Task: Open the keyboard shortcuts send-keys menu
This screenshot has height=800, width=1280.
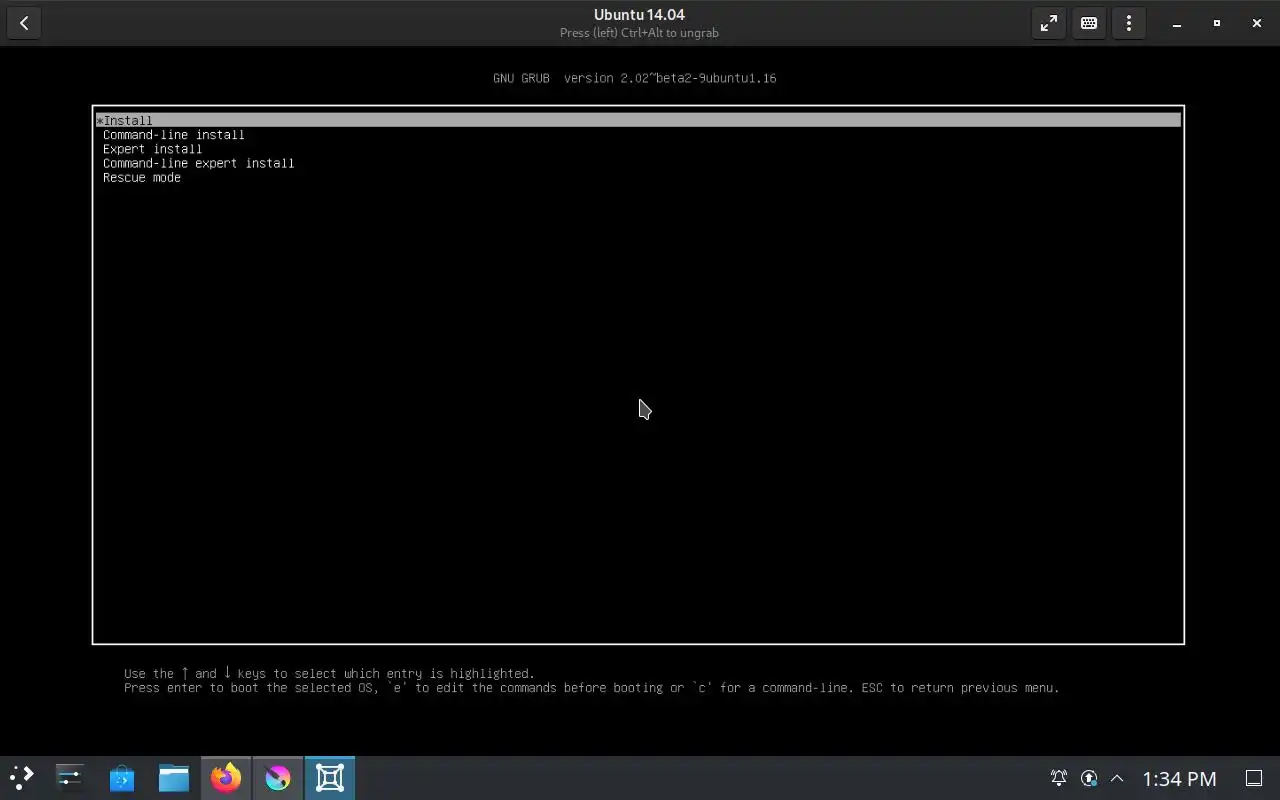Action: (x=1089, y=23)
